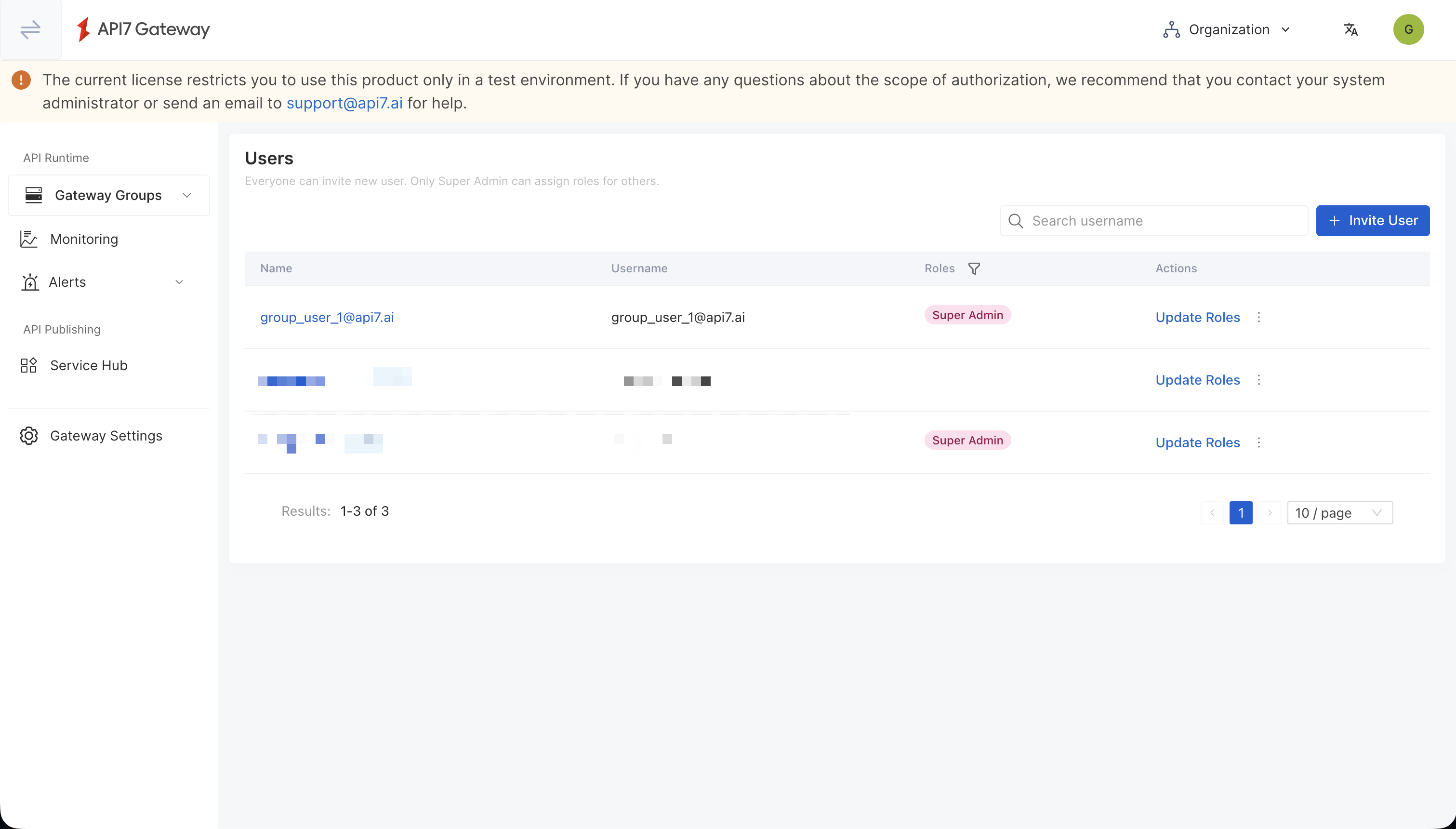Open the more actions menu for group_user_1

tap(1258, 318)
